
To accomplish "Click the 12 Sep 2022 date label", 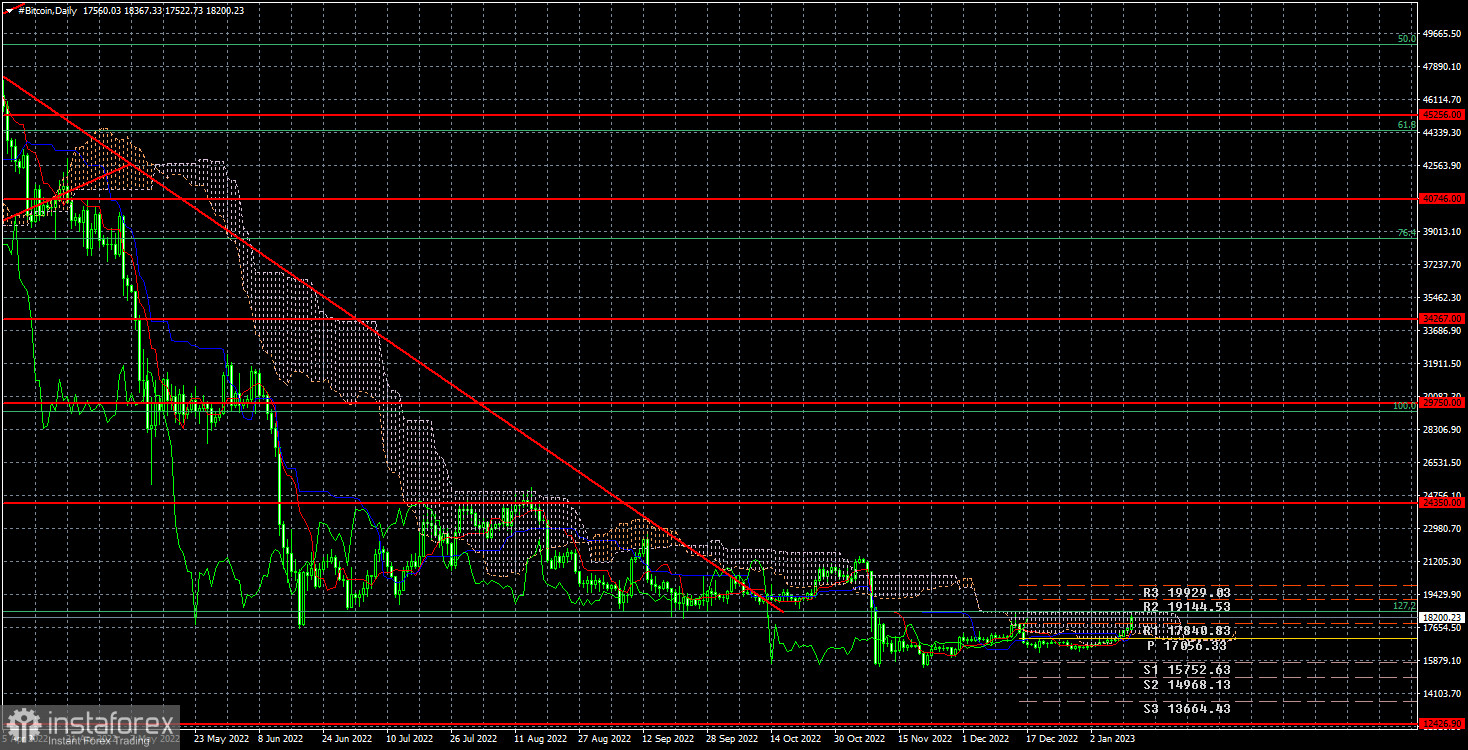I will pyautogui.click(x=667, y=739).
